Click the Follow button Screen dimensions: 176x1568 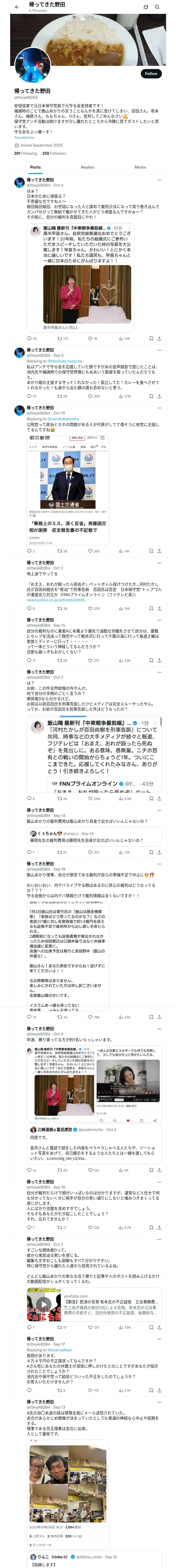click(x=150, y=74)
